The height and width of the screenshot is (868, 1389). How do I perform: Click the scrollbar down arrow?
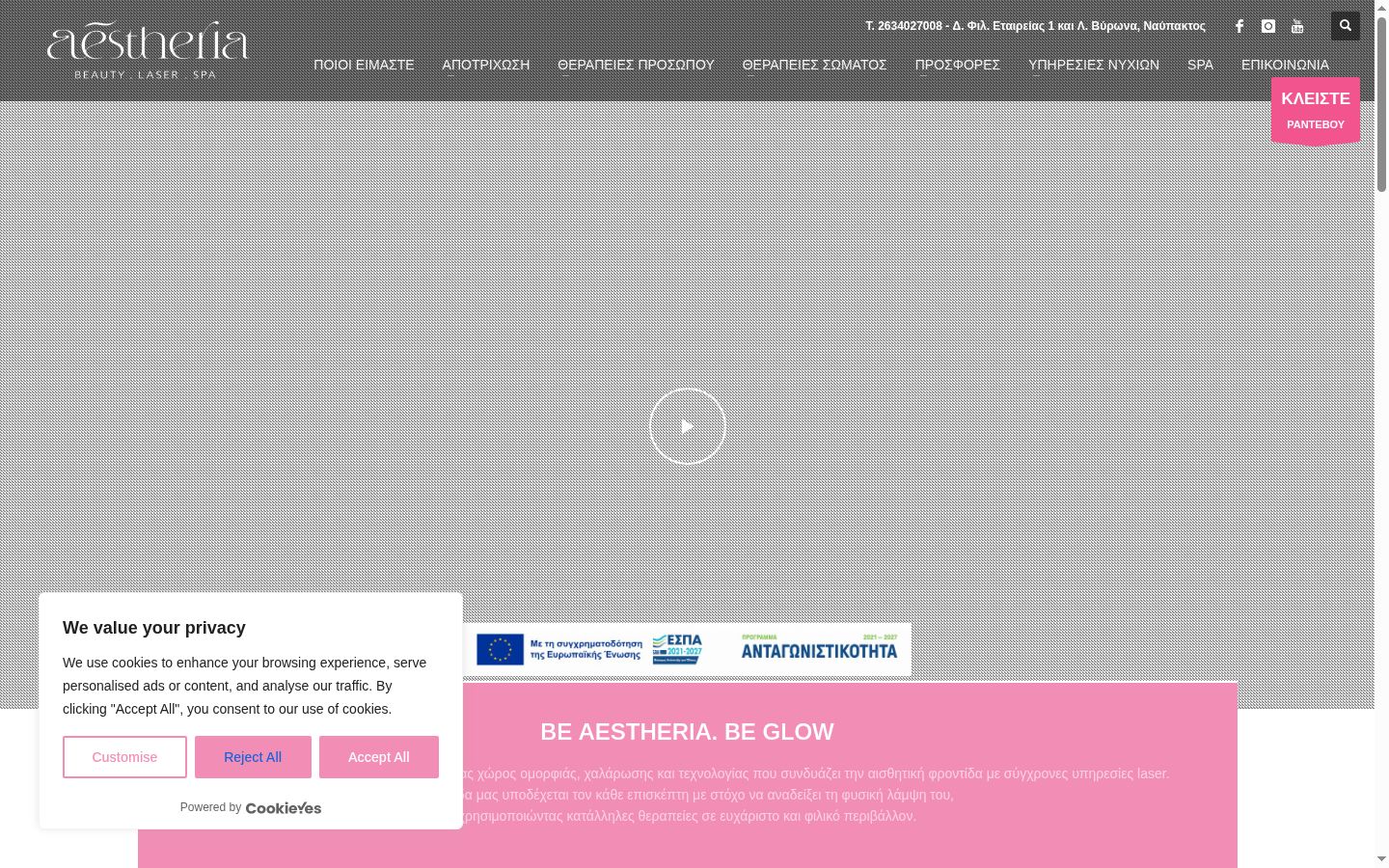[x=1381, y=859]
